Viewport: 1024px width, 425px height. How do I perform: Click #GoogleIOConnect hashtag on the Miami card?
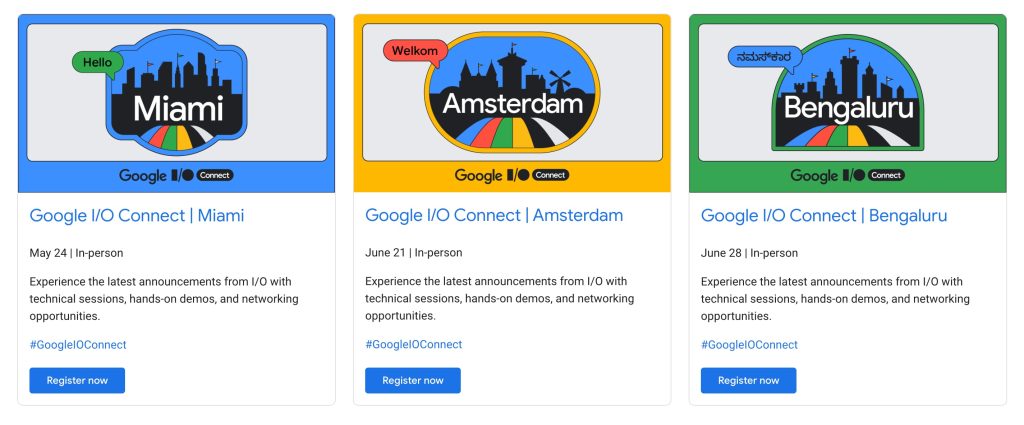pyautogui.click(x=78, y=344)
